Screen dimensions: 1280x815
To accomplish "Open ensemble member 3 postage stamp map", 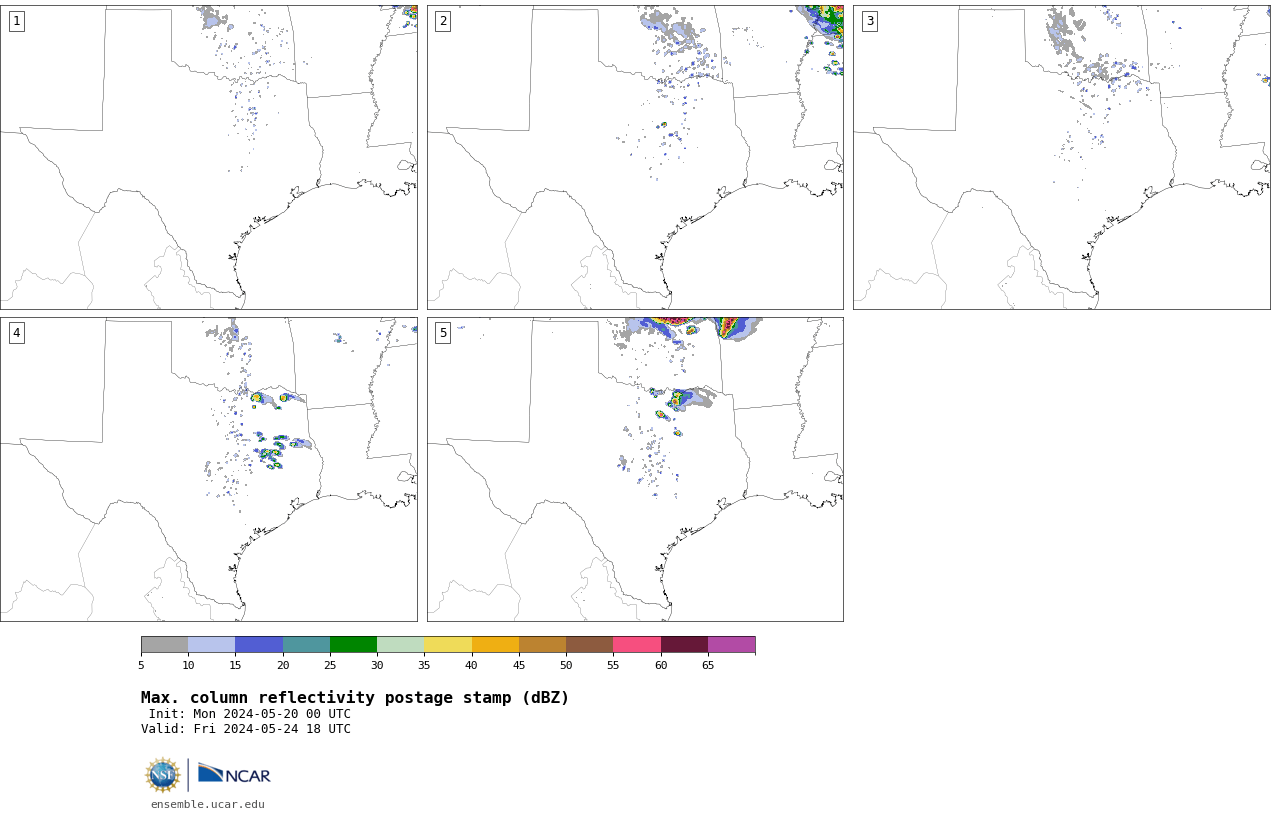I will point(1061,157).
